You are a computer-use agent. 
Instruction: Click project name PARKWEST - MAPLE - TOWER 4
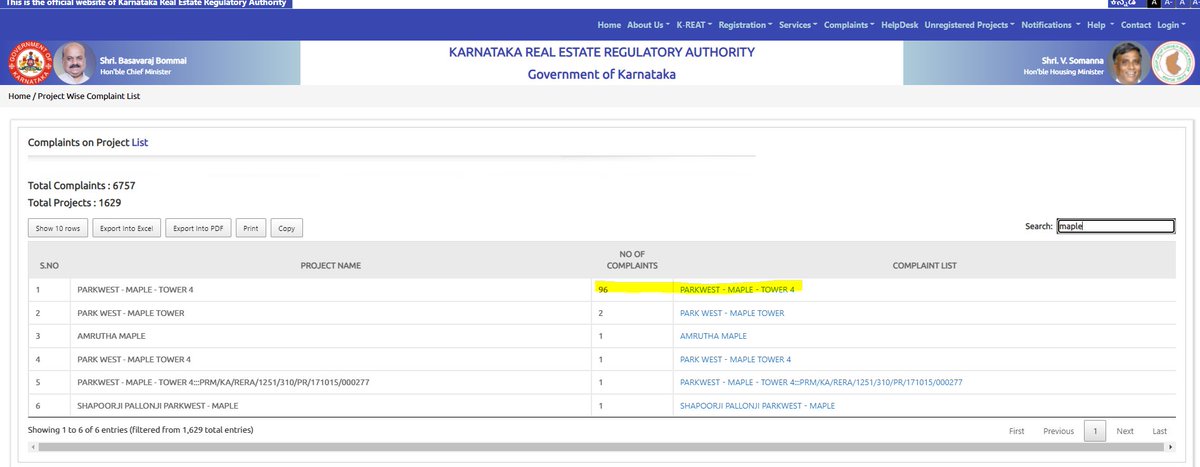135,289
